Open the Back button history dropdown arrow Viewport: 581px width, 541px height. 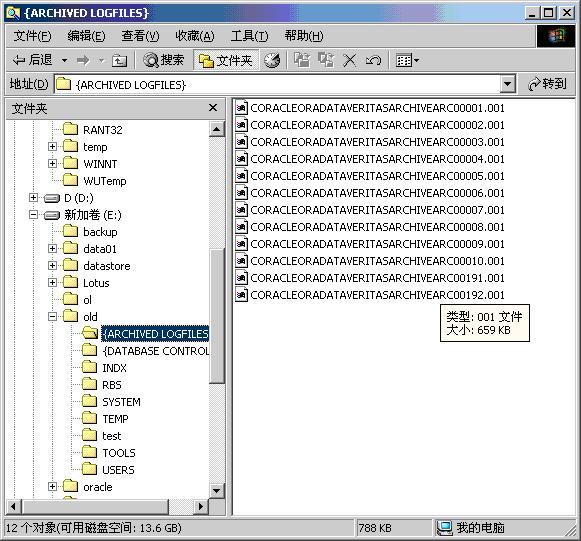64,60
